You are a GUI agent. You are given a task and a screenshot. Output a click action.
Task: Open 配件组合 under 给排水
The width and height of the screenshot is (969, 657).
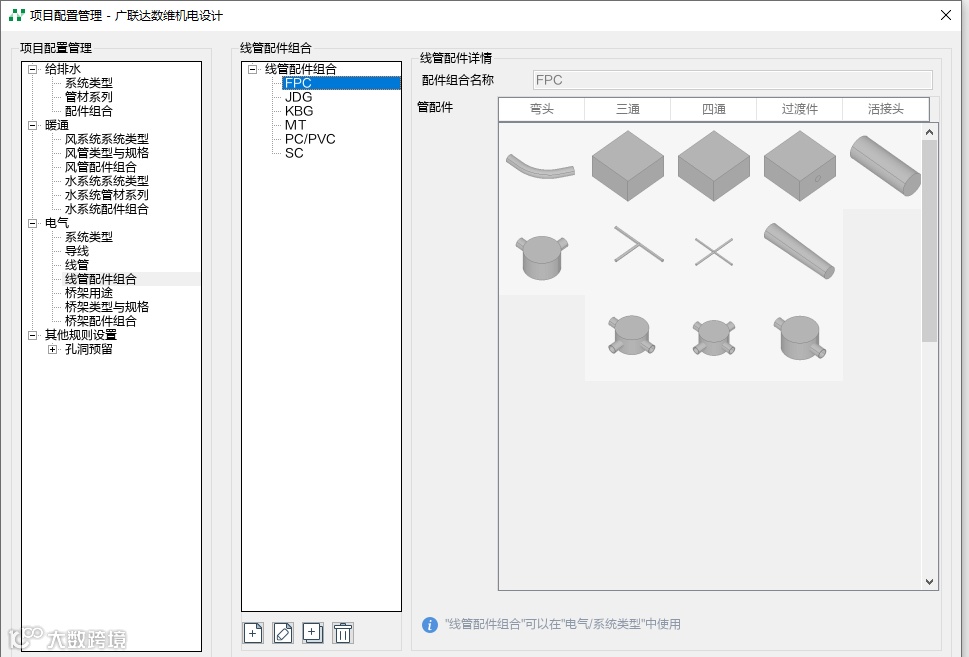pyautogui.click(x=89, y=111)
